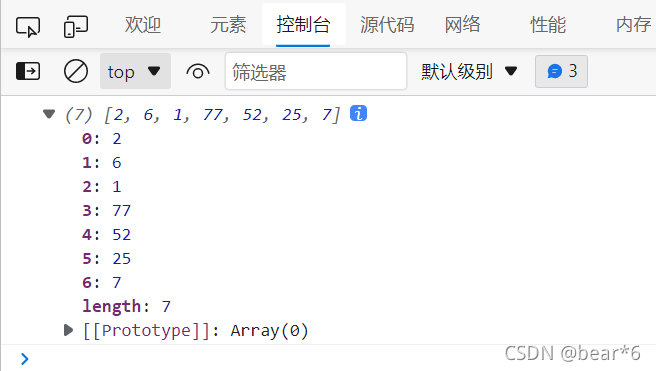Open the 性能 tab

tap(548, 25)
